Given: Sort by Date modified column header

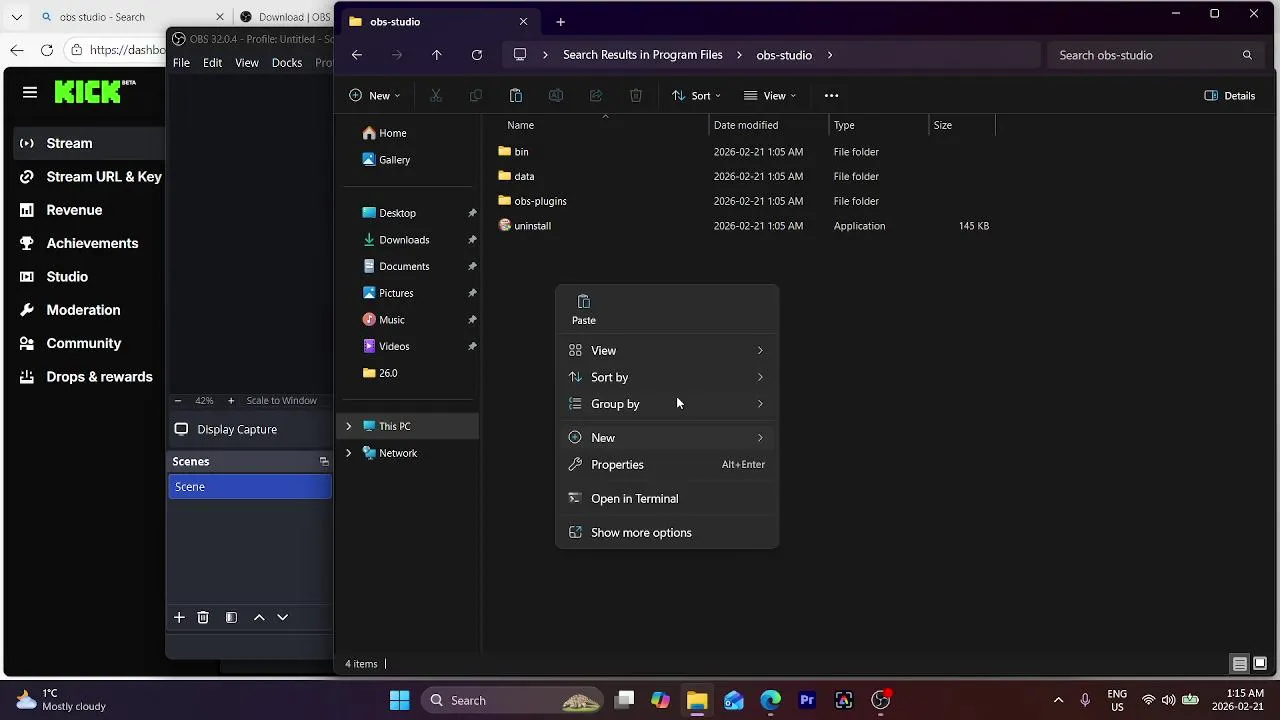Looking at the screenshot, I should tap(746, 125).
